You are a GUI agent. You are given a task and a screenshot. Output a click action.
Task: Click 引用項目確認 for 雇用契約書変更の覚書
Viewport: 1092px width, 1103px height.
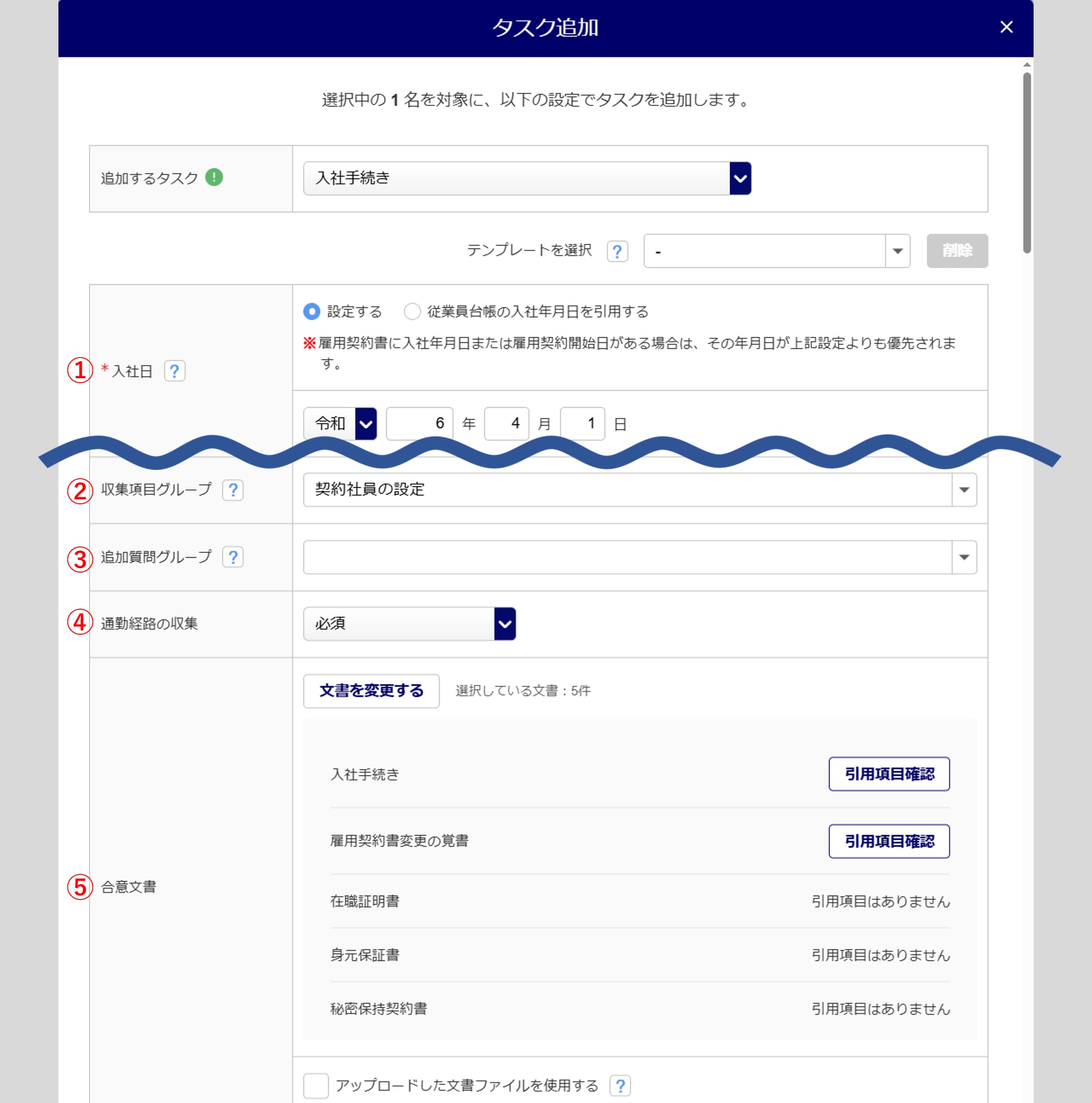889,841
